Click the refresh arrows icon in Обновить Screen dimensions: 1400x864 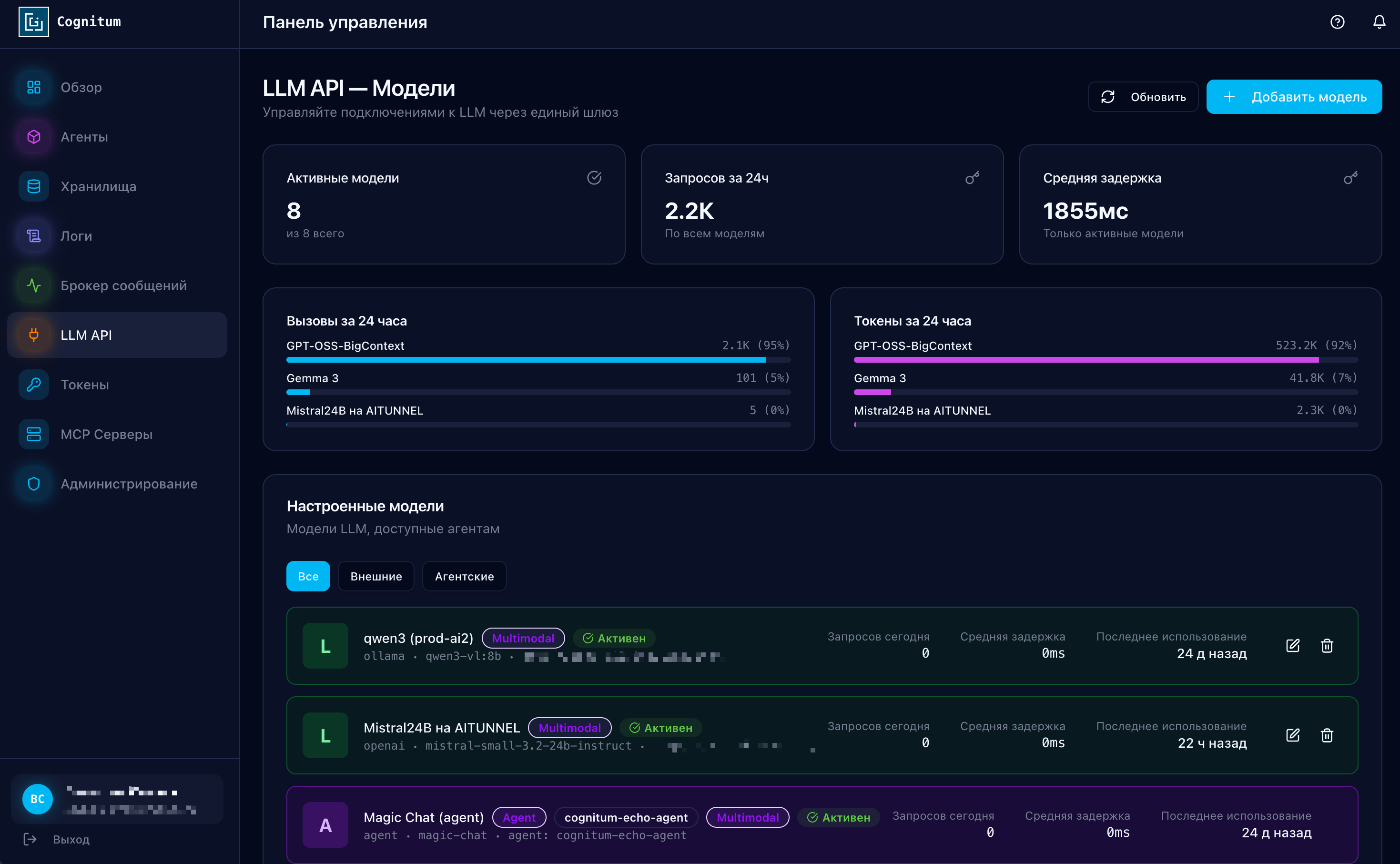pyautogui.click(x=1107, y=97)
